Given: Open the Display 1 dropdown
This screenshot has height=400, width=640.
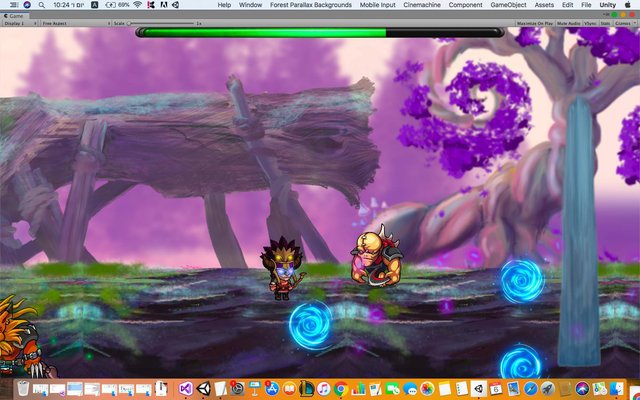Looking at the screenshot, I should coord(20,24).
